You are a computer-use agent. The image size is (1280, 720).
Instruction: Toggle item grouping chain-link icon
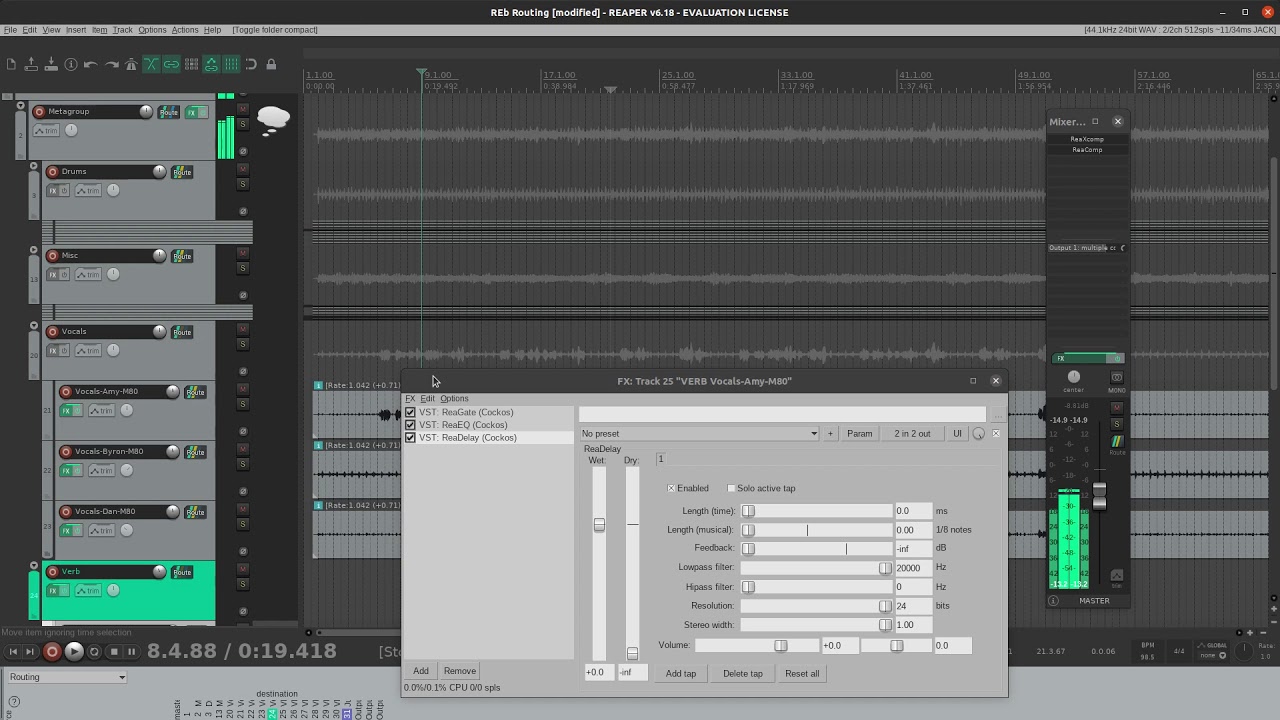pos(171,65)
